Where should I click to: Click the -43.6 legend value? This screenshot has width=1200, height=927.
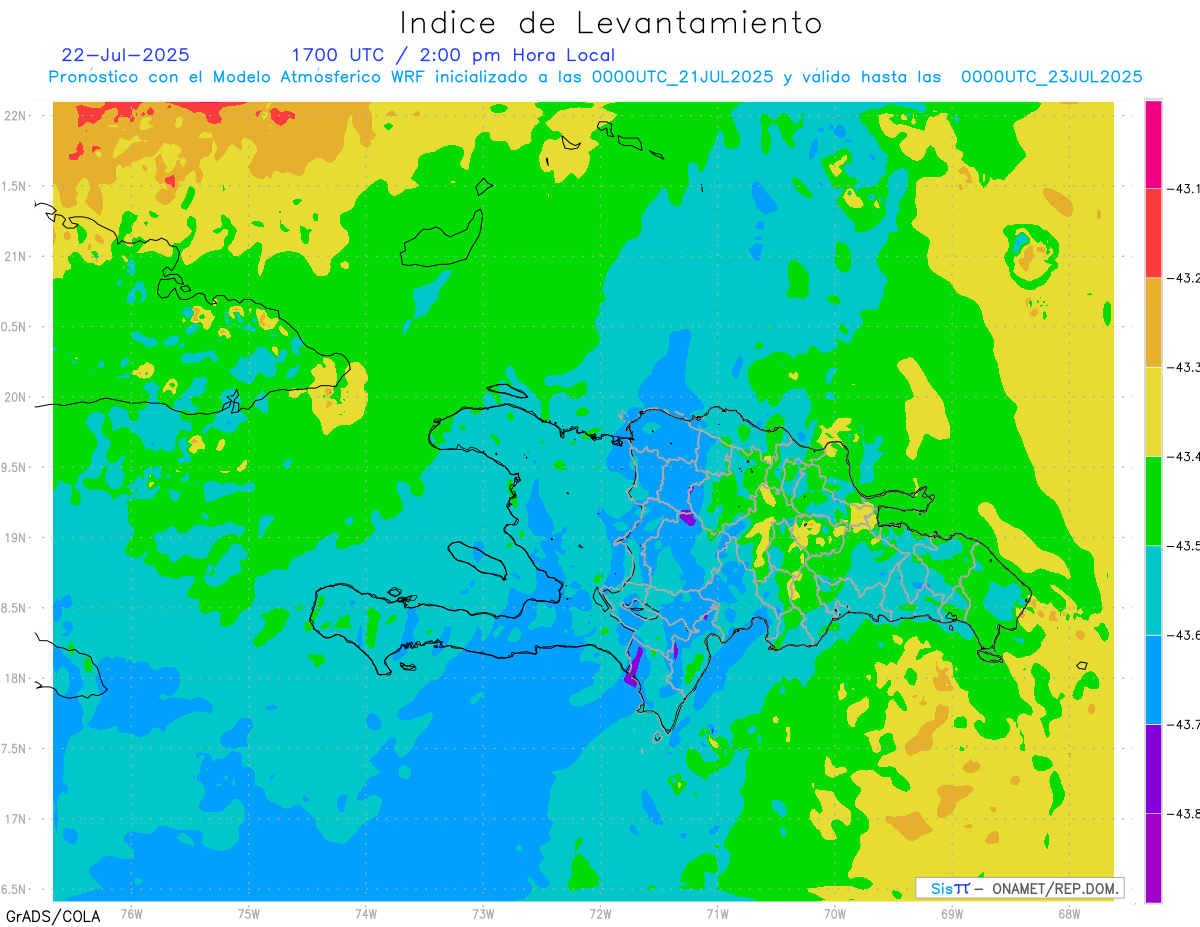1182,635
